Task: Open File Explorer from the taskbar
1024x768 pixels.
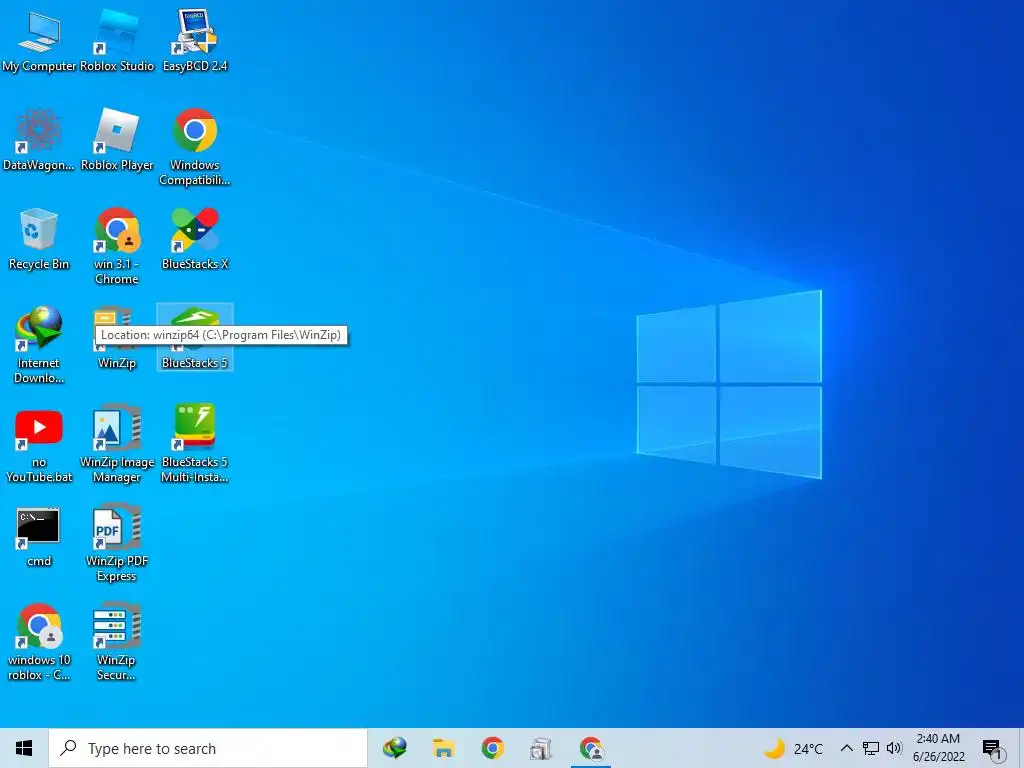Action: pyautogui.click(x=443, y=748)
